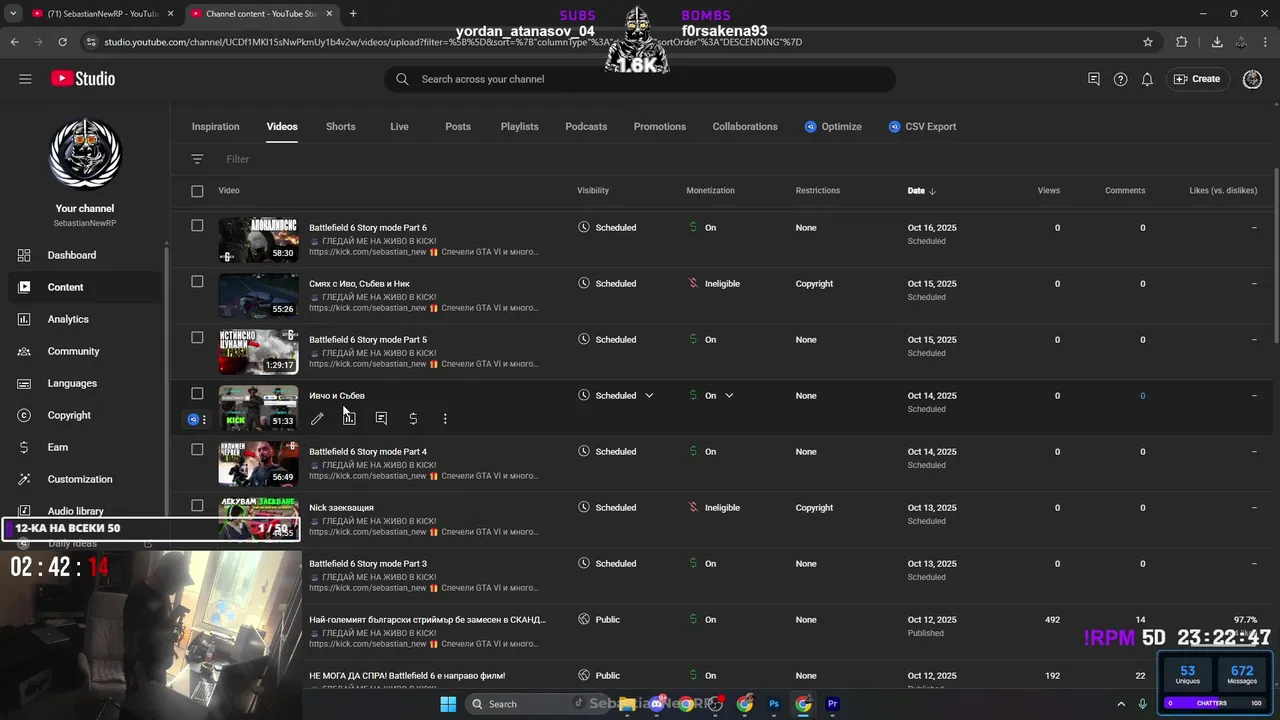Select Battlefield 6 Story mode Part 5 checkbox
The height and width of the screenshot is (720, 1280).
[197, 338]
